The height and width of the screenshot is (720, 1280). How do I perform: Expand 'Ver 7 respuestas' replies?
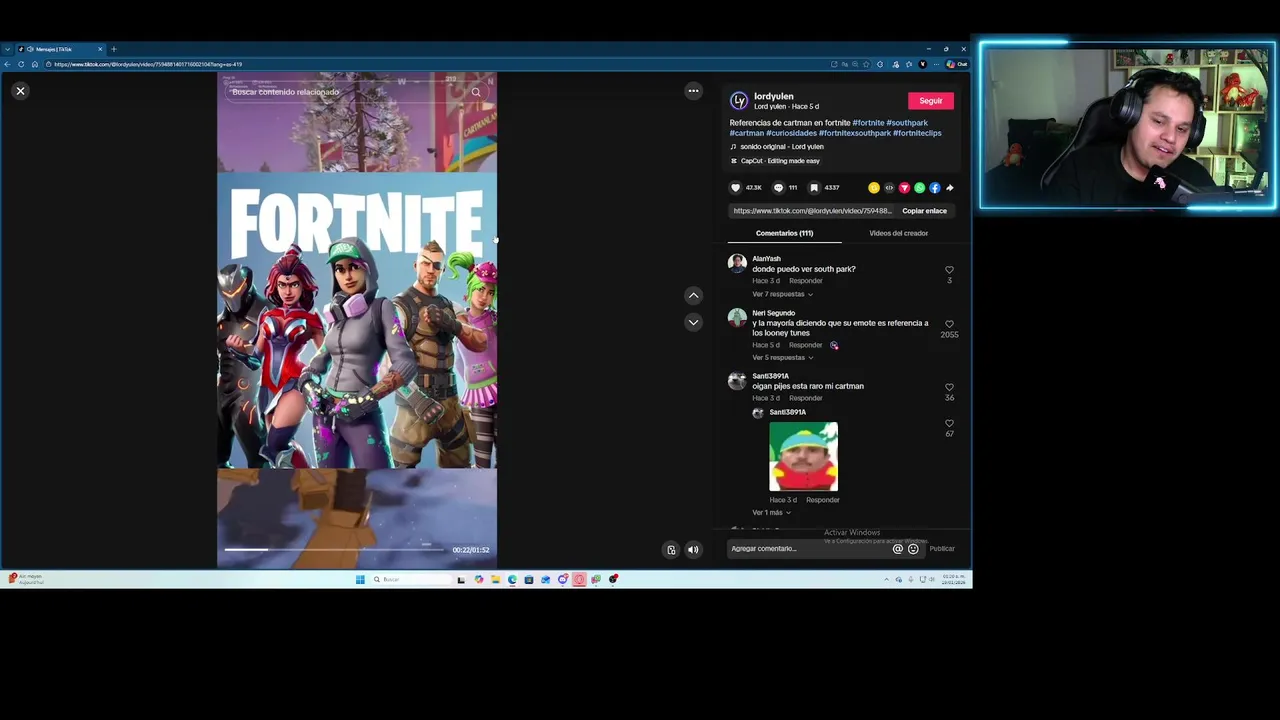[782, 294]
